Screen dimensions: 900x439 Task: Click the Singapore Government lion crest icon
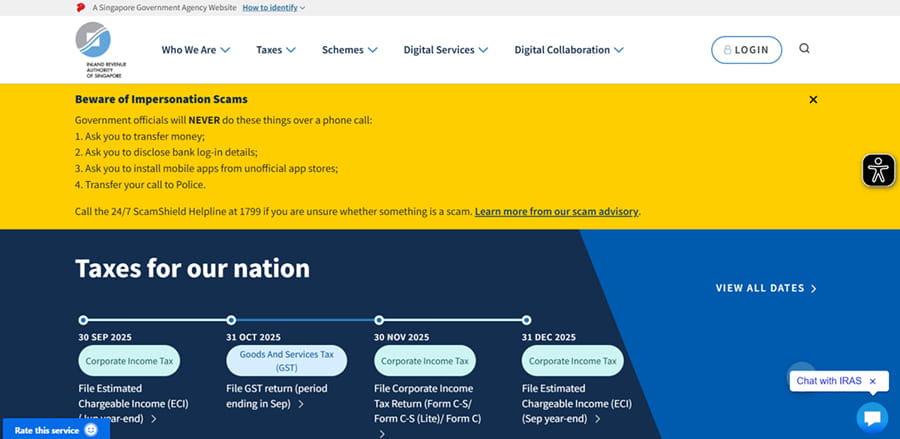tap(80, 7)
